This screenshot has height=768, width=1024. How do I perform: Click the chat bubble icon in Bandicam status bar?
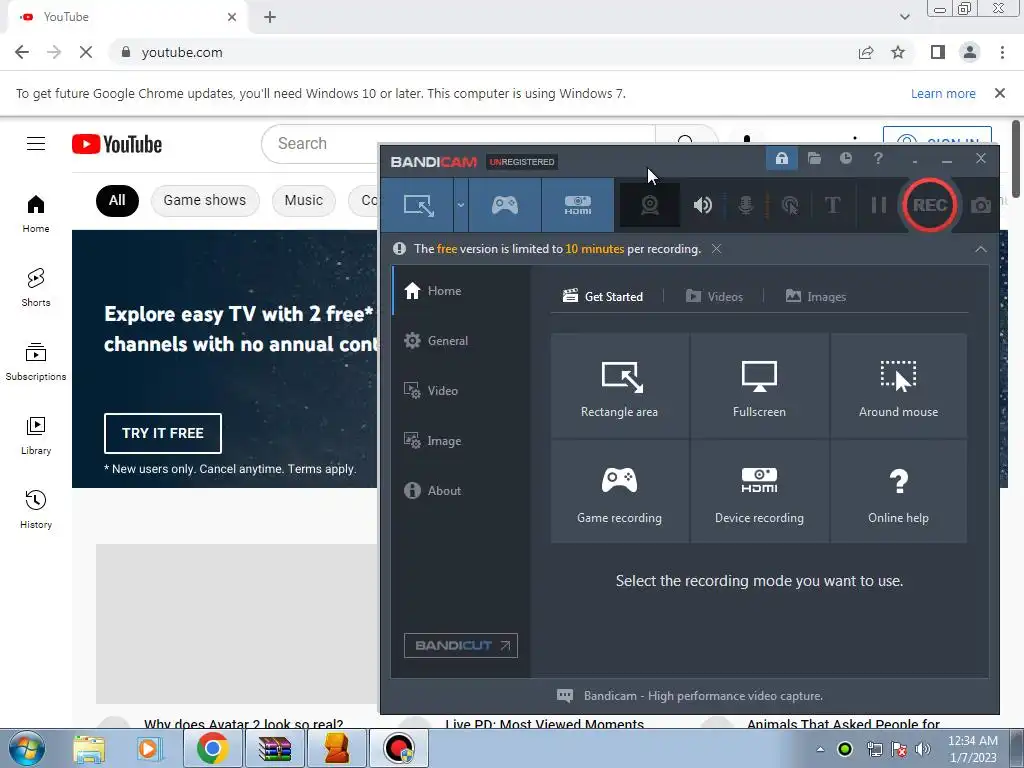click(565, 696)
